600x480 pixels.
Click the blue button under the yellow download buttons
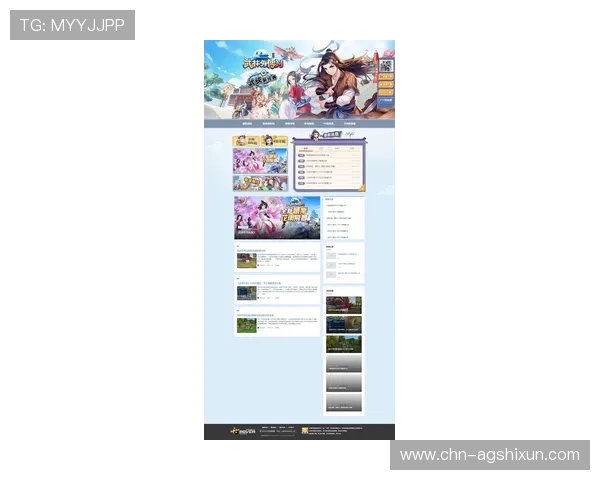coord(386,100)
